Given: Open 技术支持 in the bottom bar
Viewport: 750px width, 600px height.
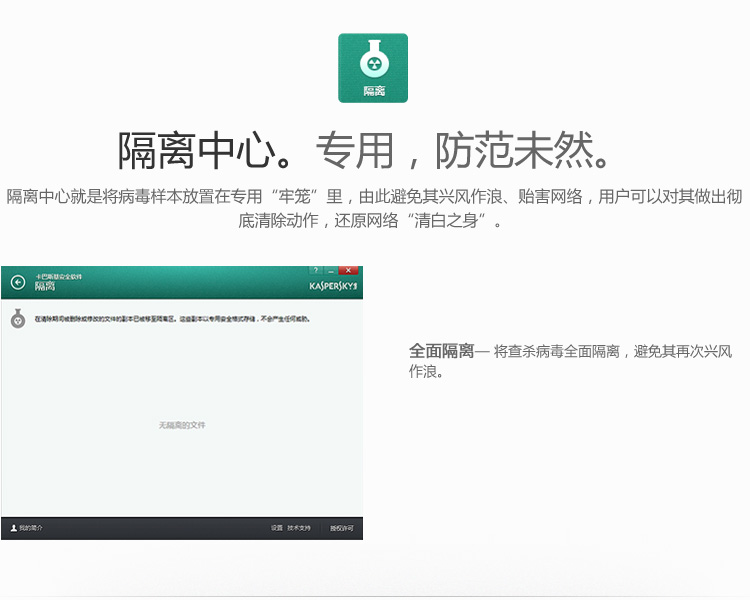Looking at the screenshot, I should click(x=299, y=528).
